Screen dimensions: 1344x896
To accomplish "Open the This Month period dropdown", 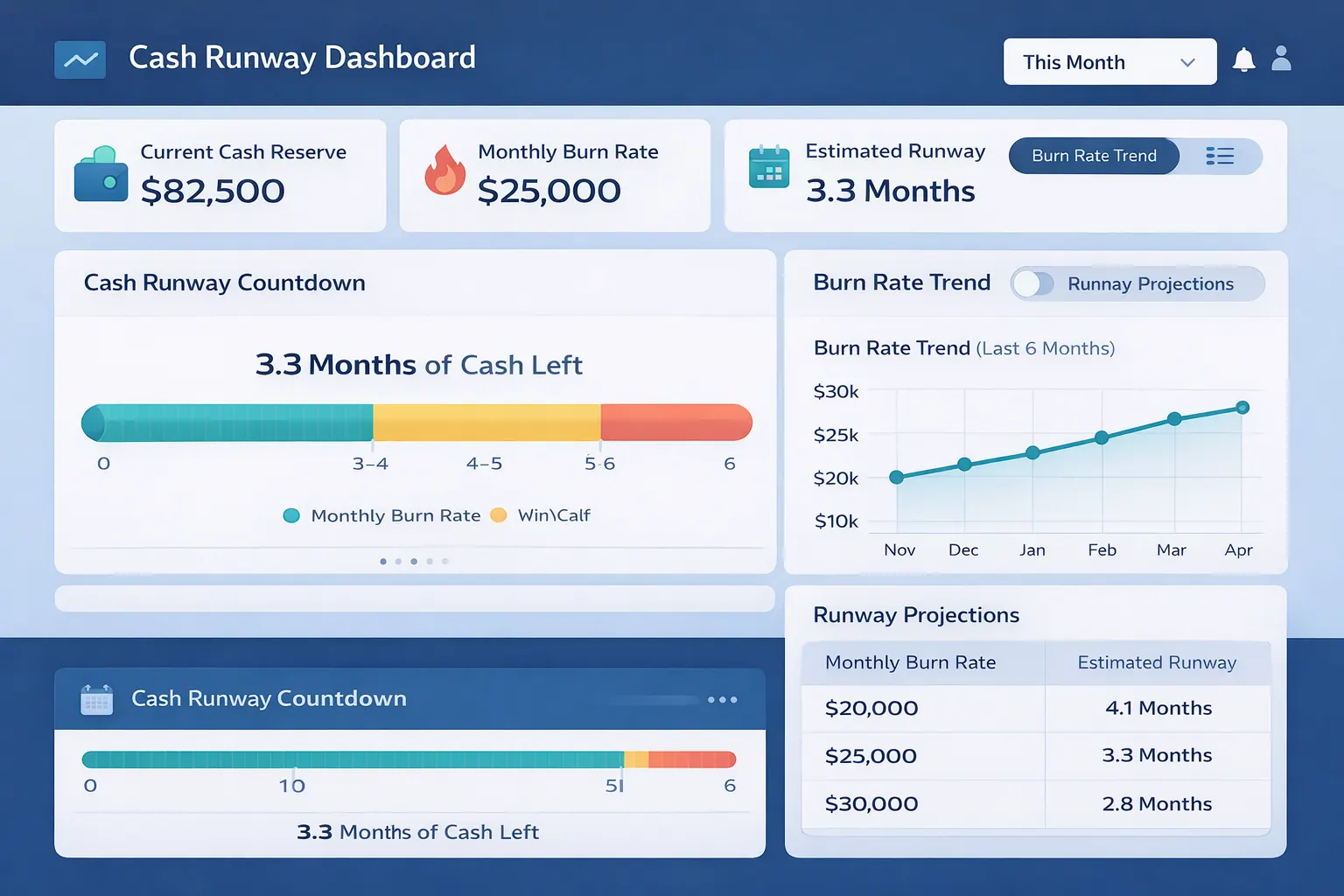I will 1109,61.
